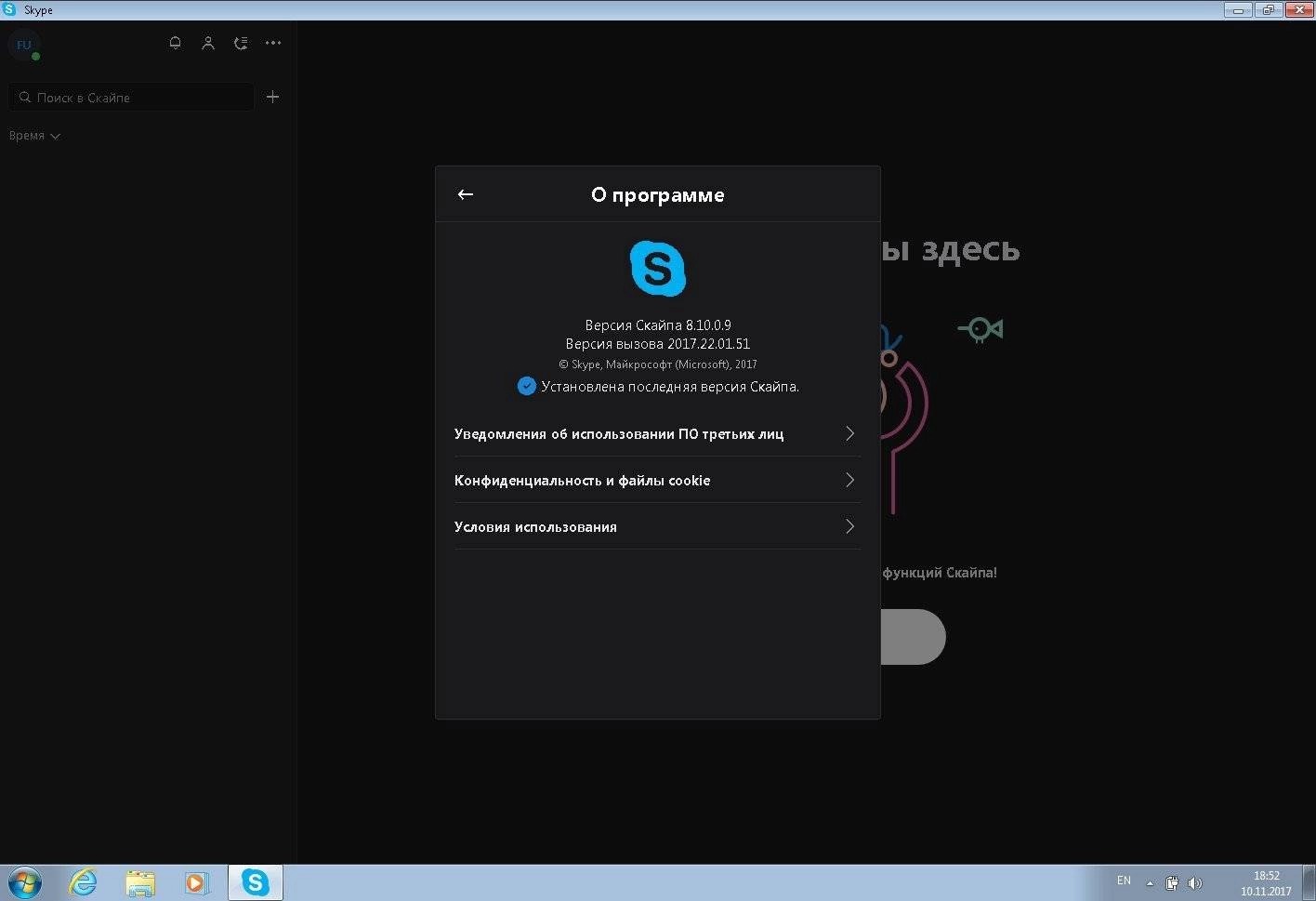The width and height of the screenshot is (1316, 901).
Task: Click the EN language indicator
Action: 1124,881
